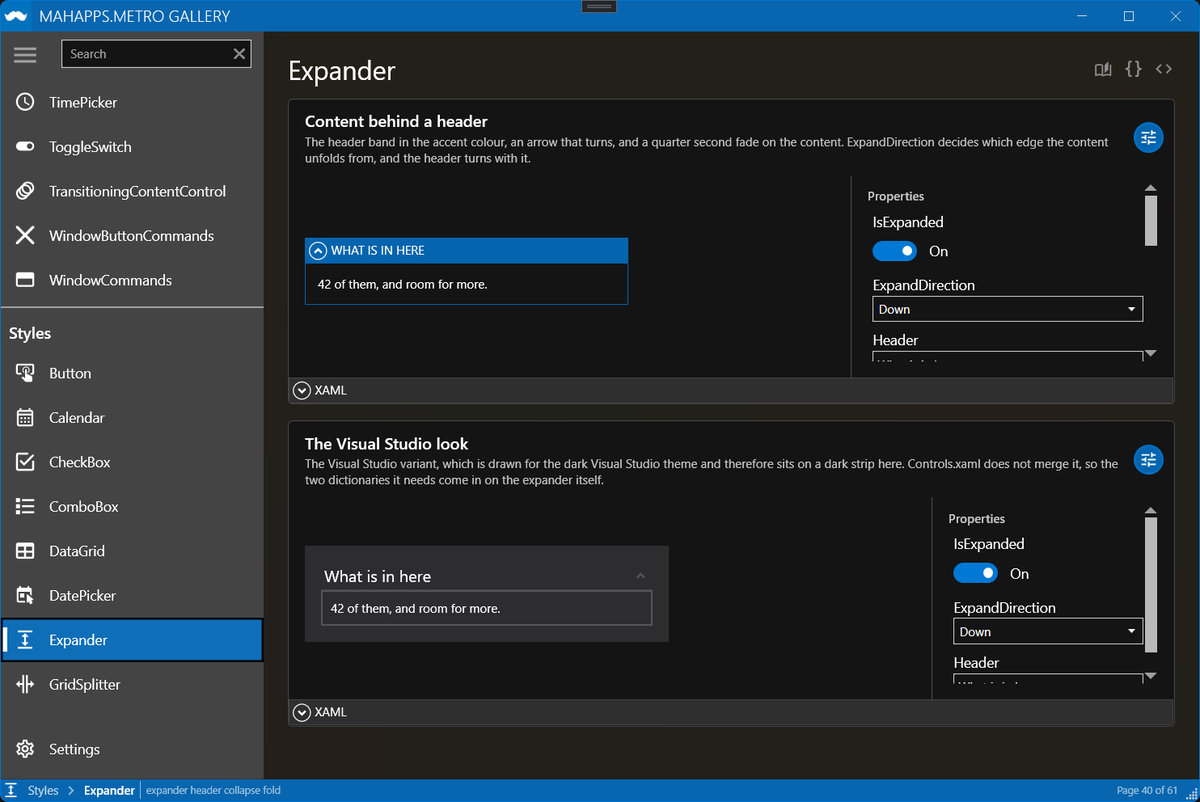Show the curly braces code view
The height and width of the screenshot is (802, 1200).
pyautogui.click(x=1133, y=69)
